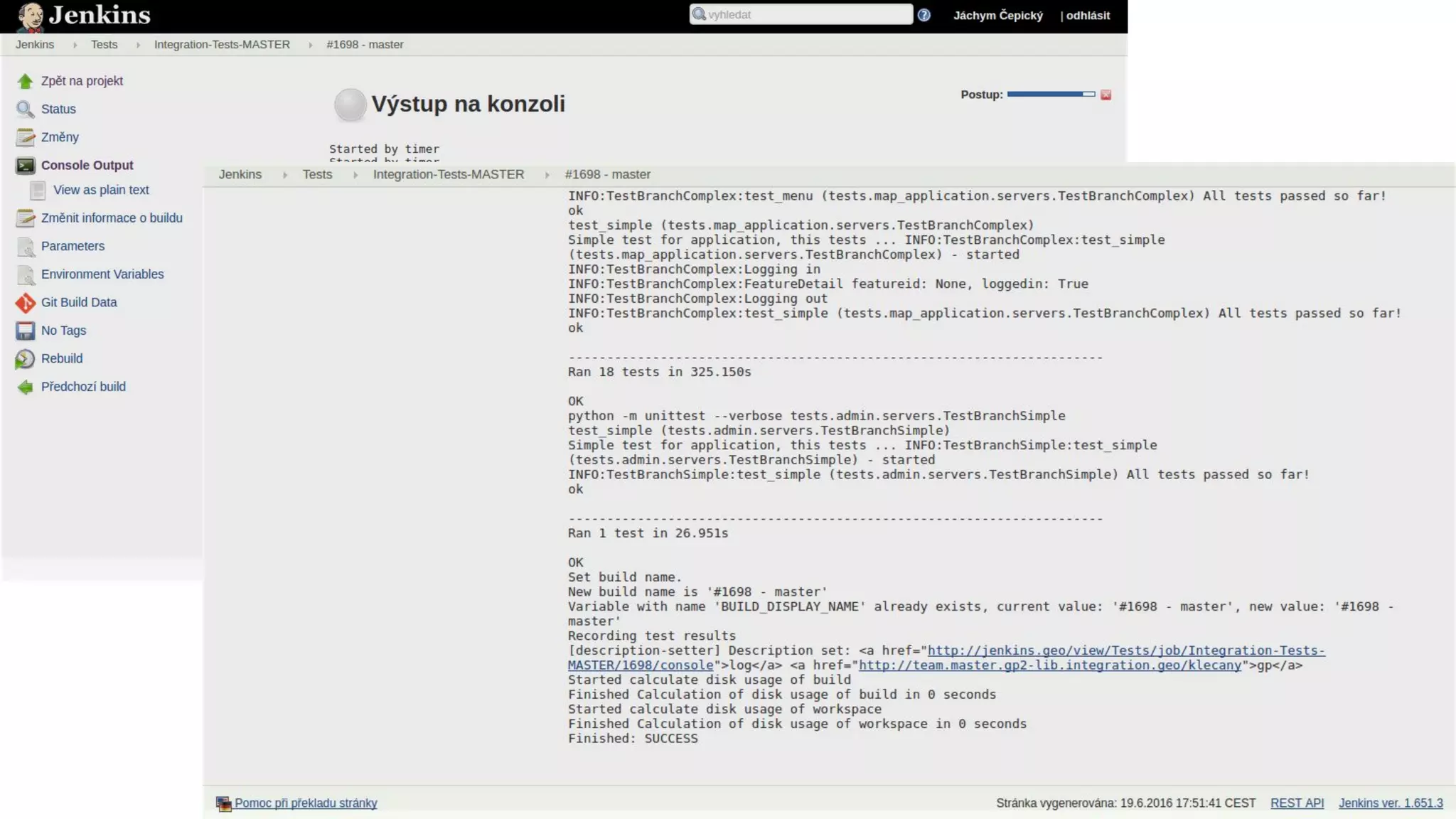This screenshot has width=1456, height=819.
Task: Click the green Zpět na projekt arrow icon
Action: [25, 81]
